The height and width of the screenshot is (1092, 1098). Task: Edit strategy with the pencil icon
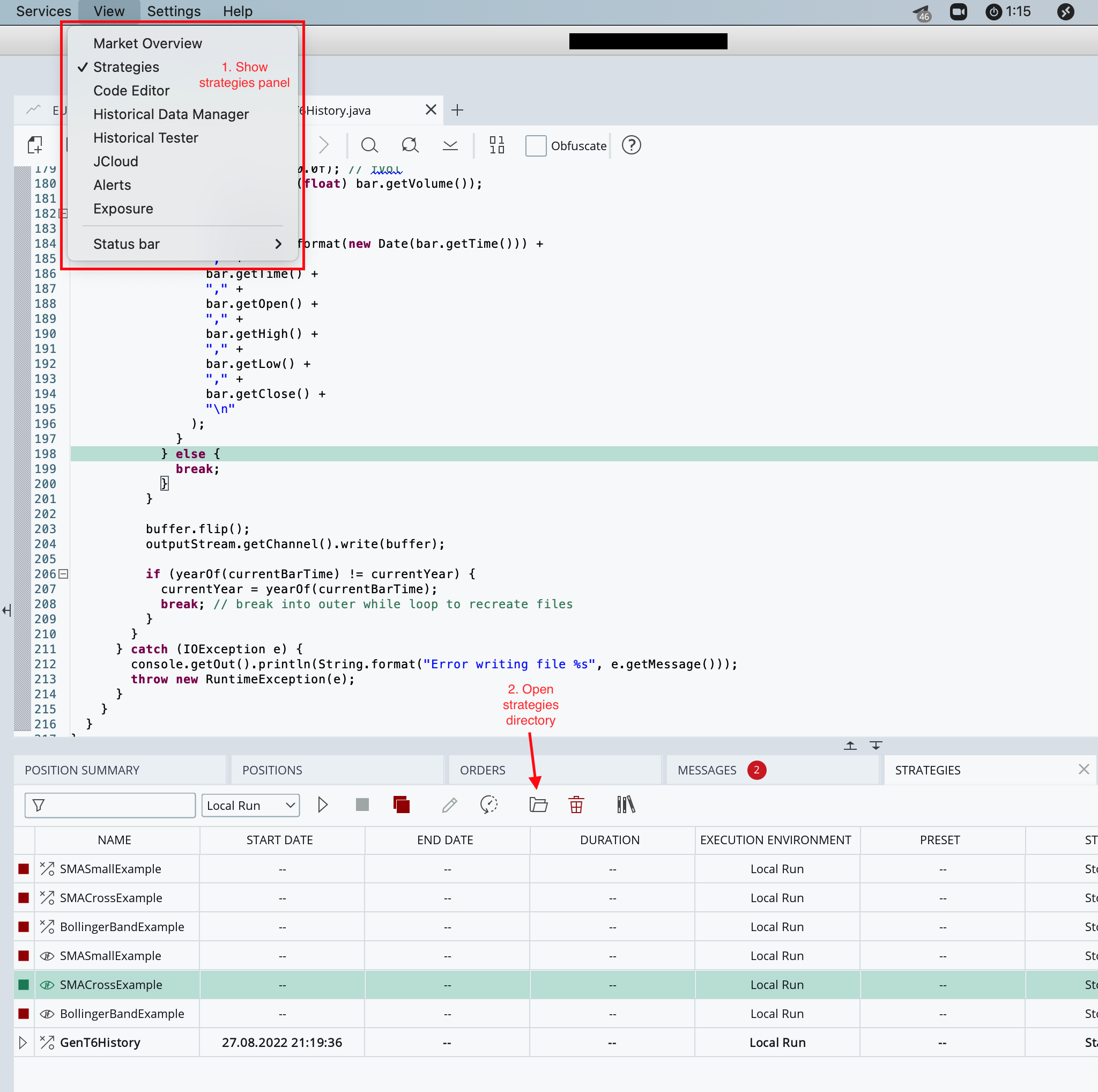tap(449, 805)
